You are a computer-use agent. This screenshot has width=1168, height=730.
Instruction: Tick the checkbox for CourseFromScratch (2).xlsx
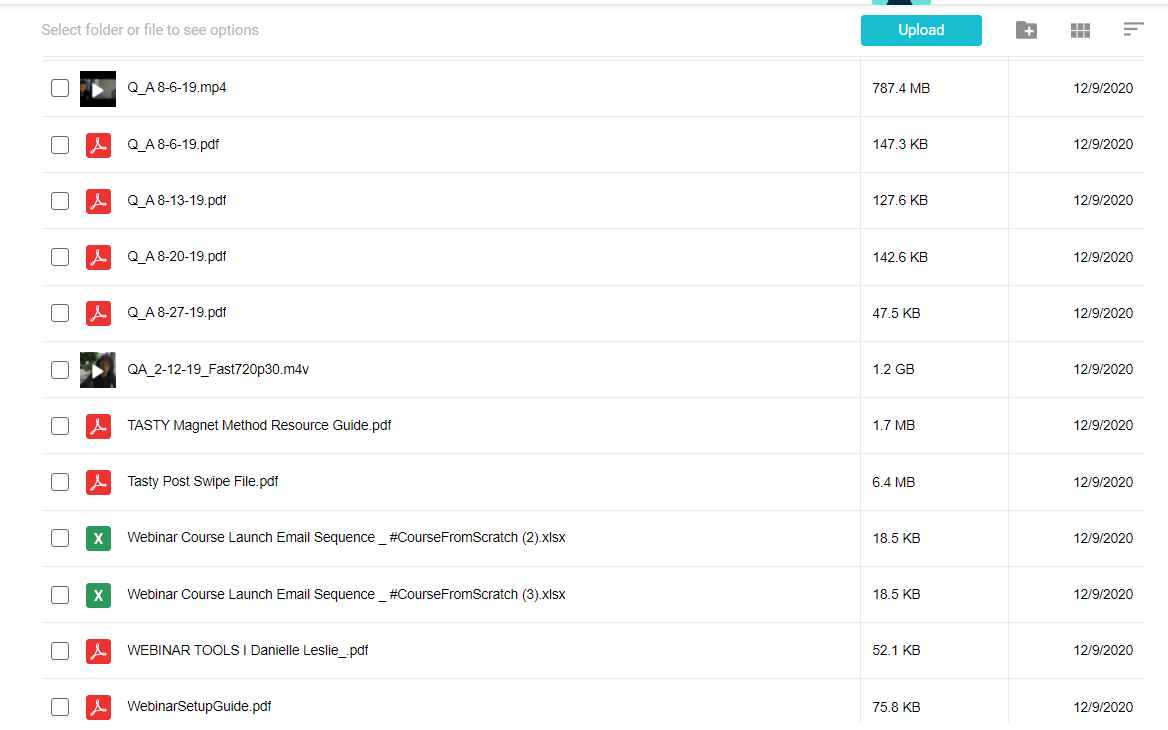click(60, 538)
